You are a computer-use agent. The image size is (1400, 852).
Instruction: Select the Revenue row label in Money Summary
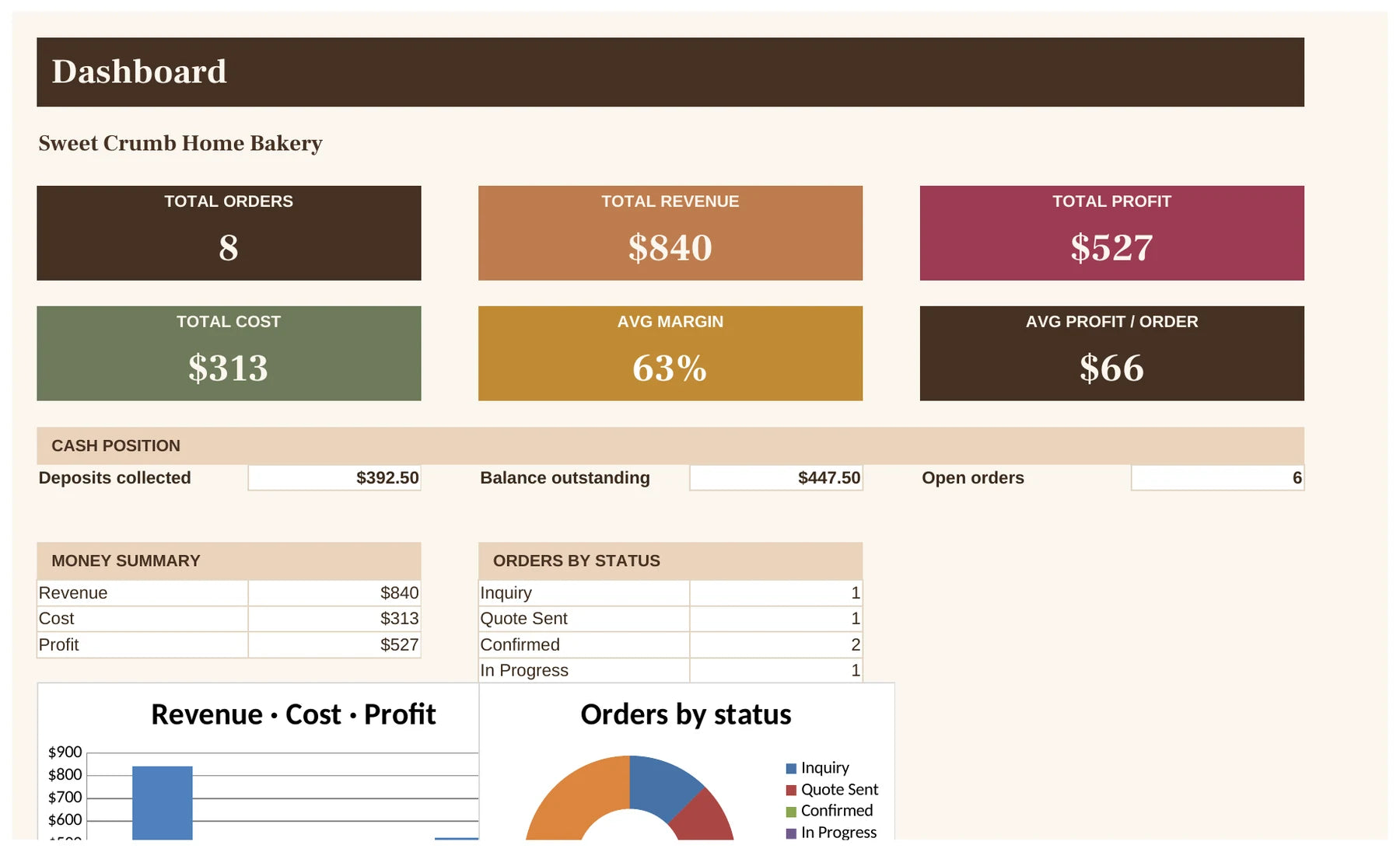pos(73,592)
